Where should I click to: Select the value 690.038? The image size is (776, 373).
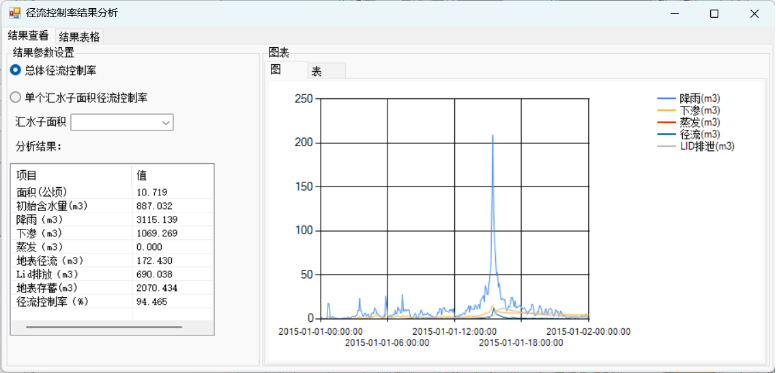point(154,274)
